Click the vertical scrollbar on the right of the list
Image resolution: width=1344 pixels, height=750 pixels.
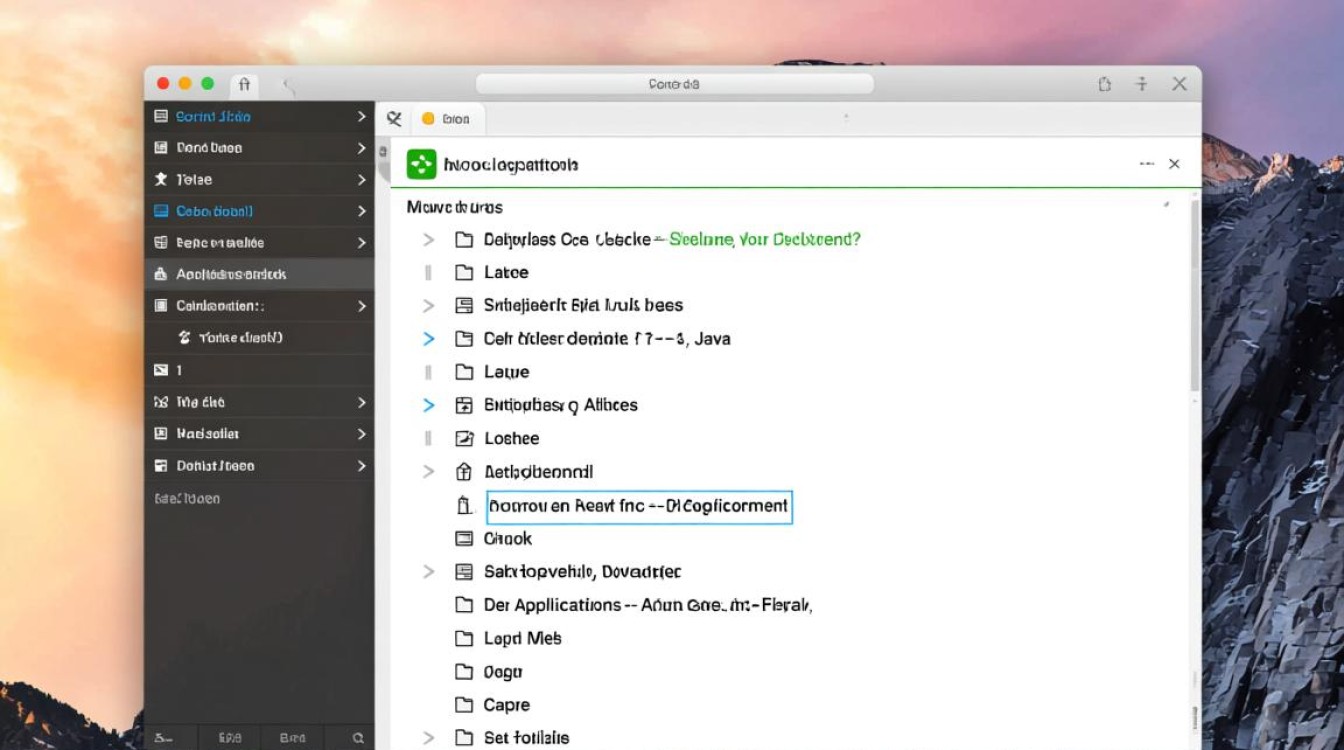[1194, 300]
